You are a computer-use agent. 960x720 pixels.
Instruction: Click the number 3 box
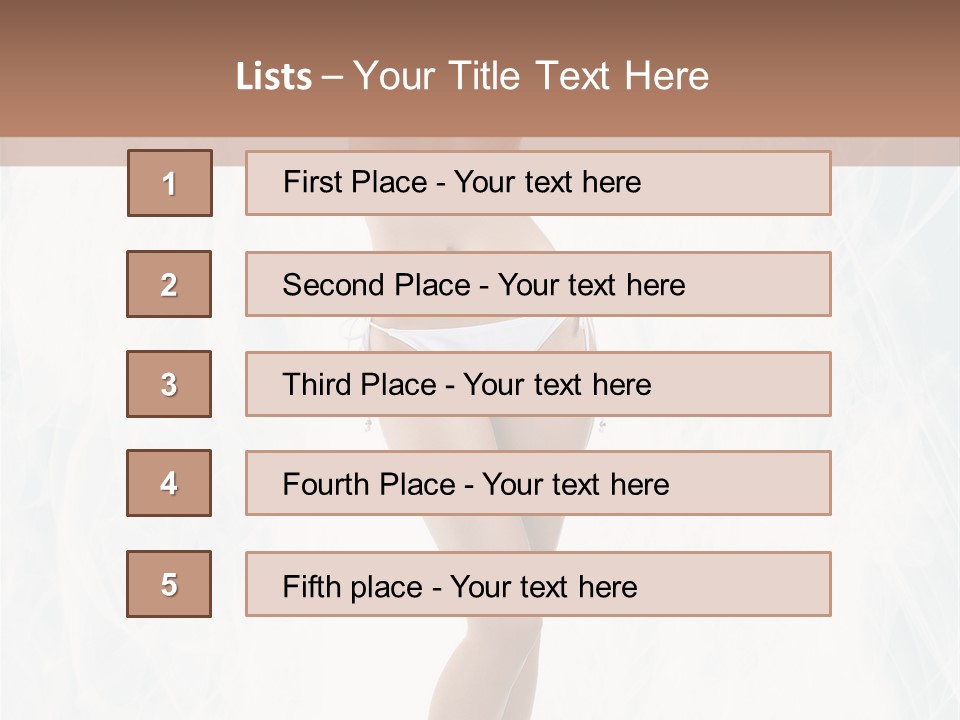click(x=169, y=384)
